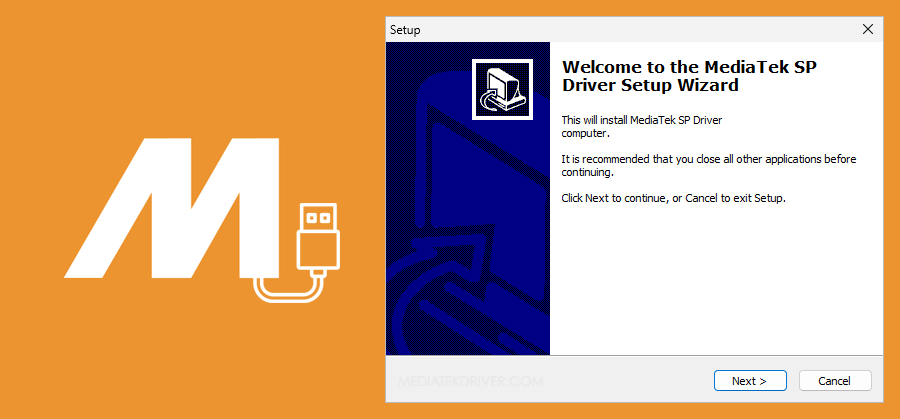Click 'This will install MediaTek SP Driver' text
Viewport: 900px width, 419px height.
pyautogui.click(x=642, y=121)
